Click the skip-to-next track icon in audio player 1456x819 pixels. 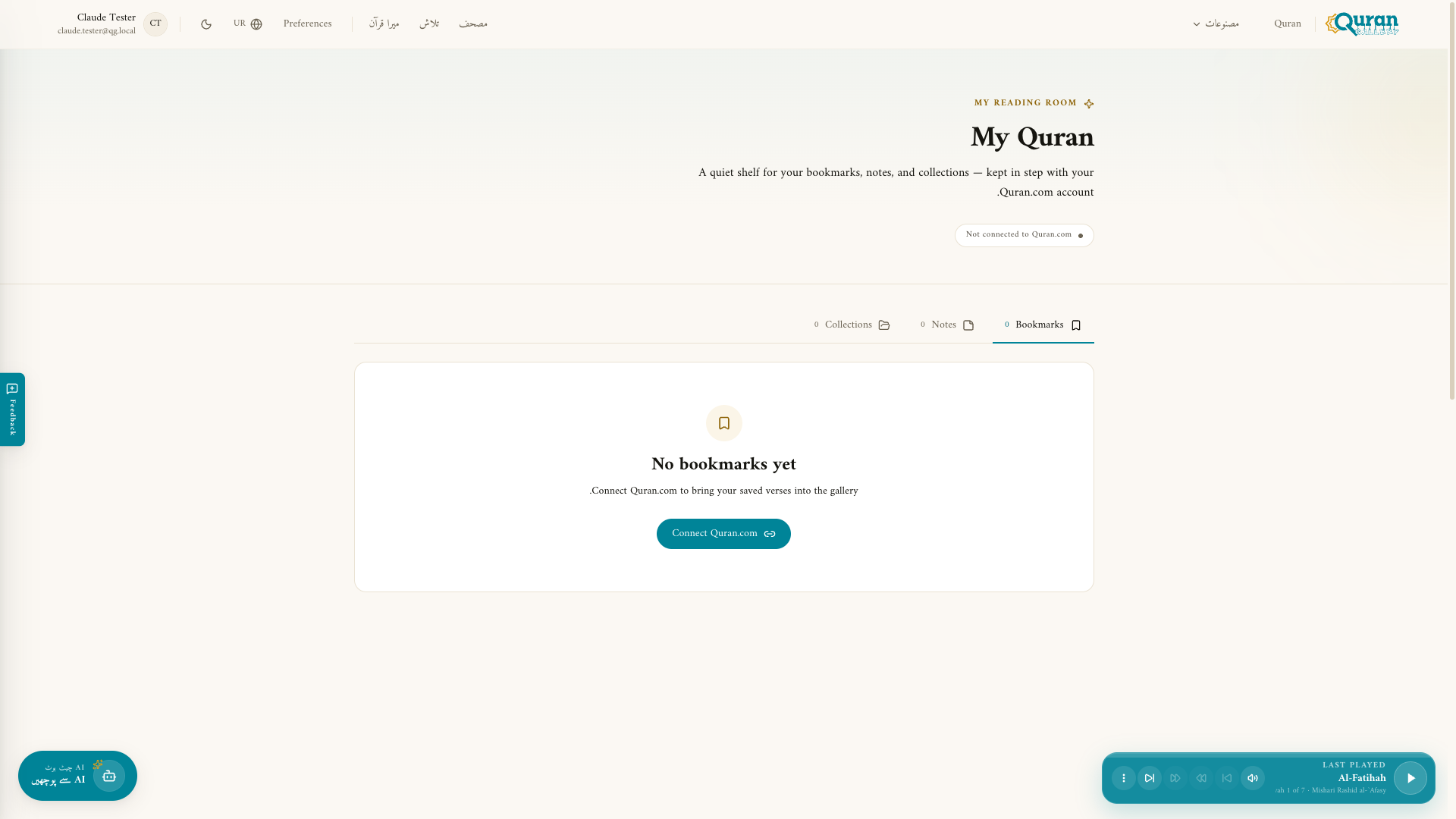[x=1150, y=778]
